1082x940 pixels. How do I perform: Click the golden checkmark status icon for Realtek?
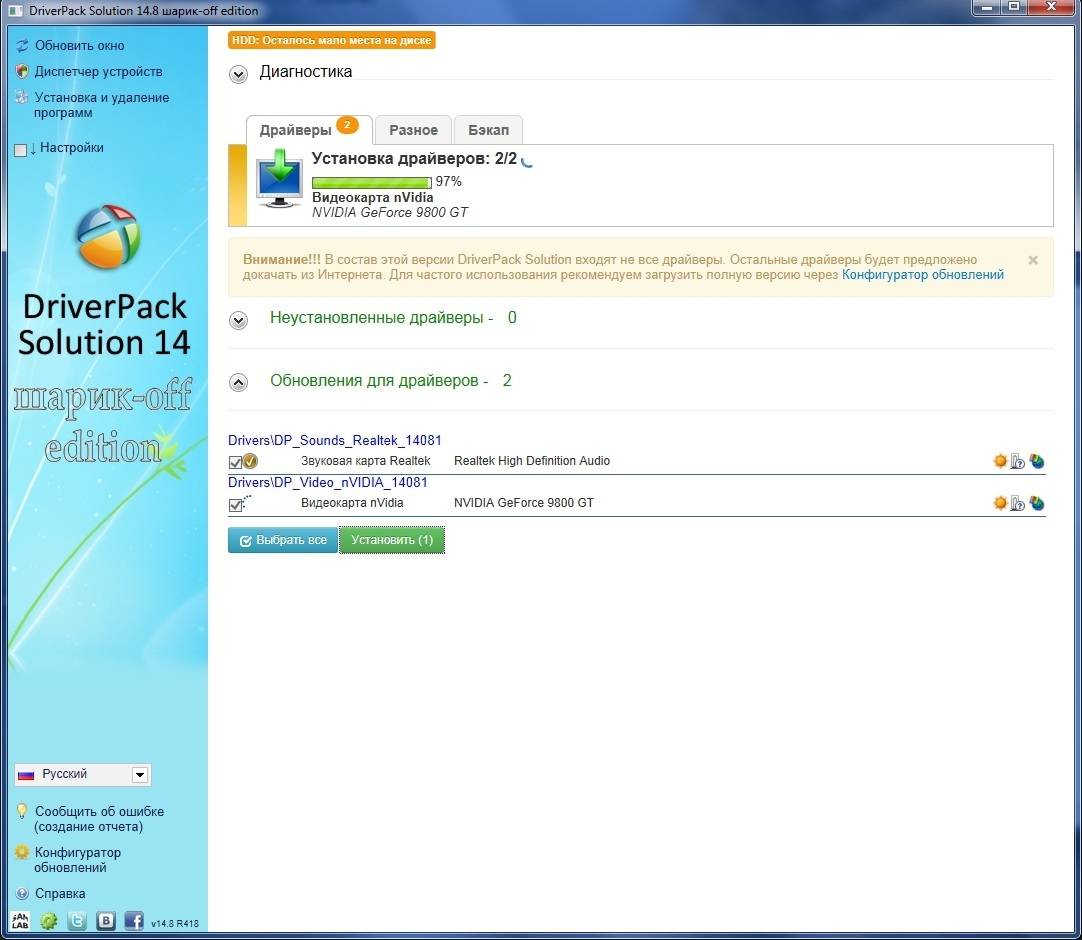click(x=250, y=461)
